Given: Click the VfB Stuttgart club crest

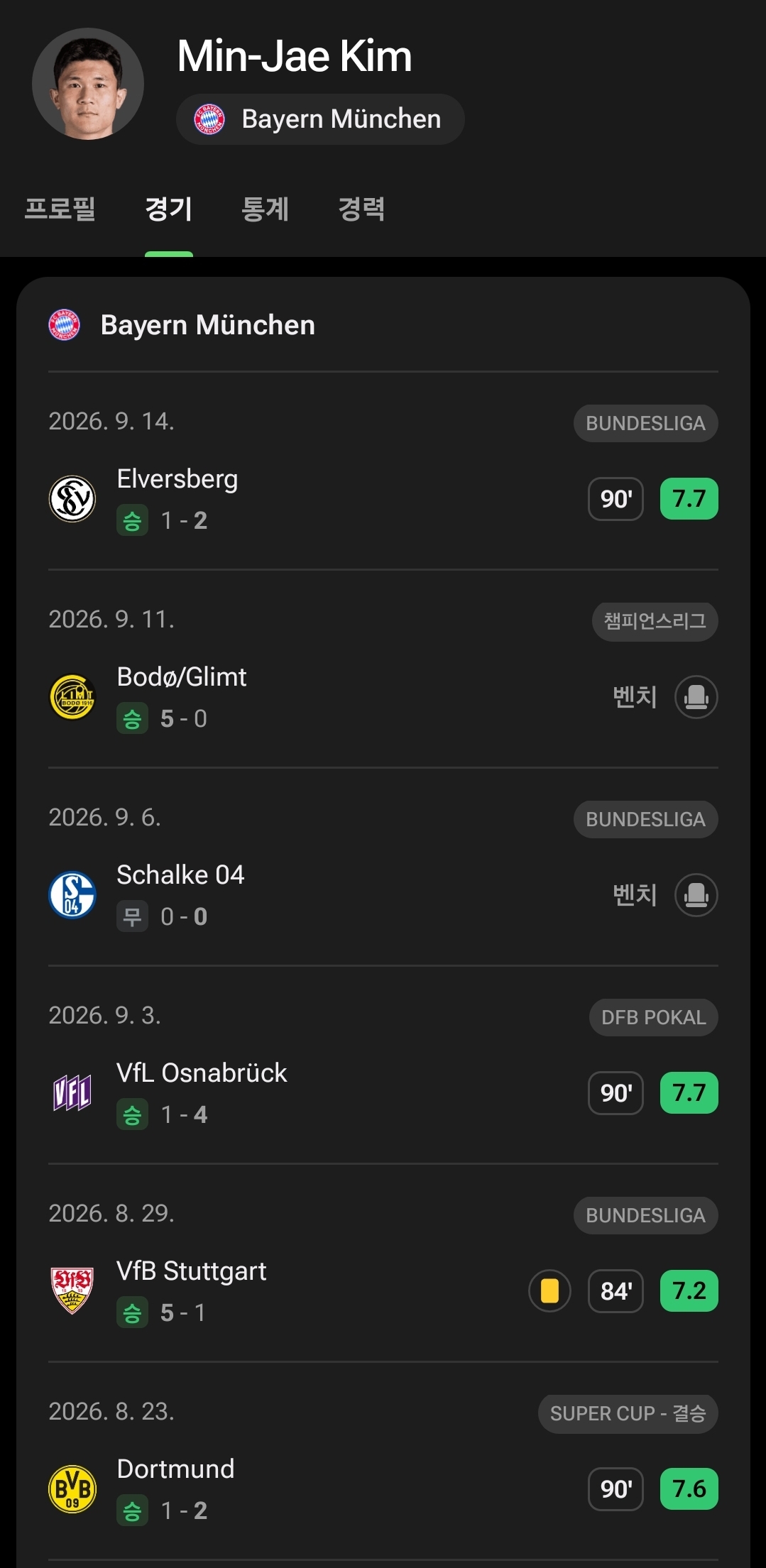Looking at the screenshot, I should [72, 1291].
